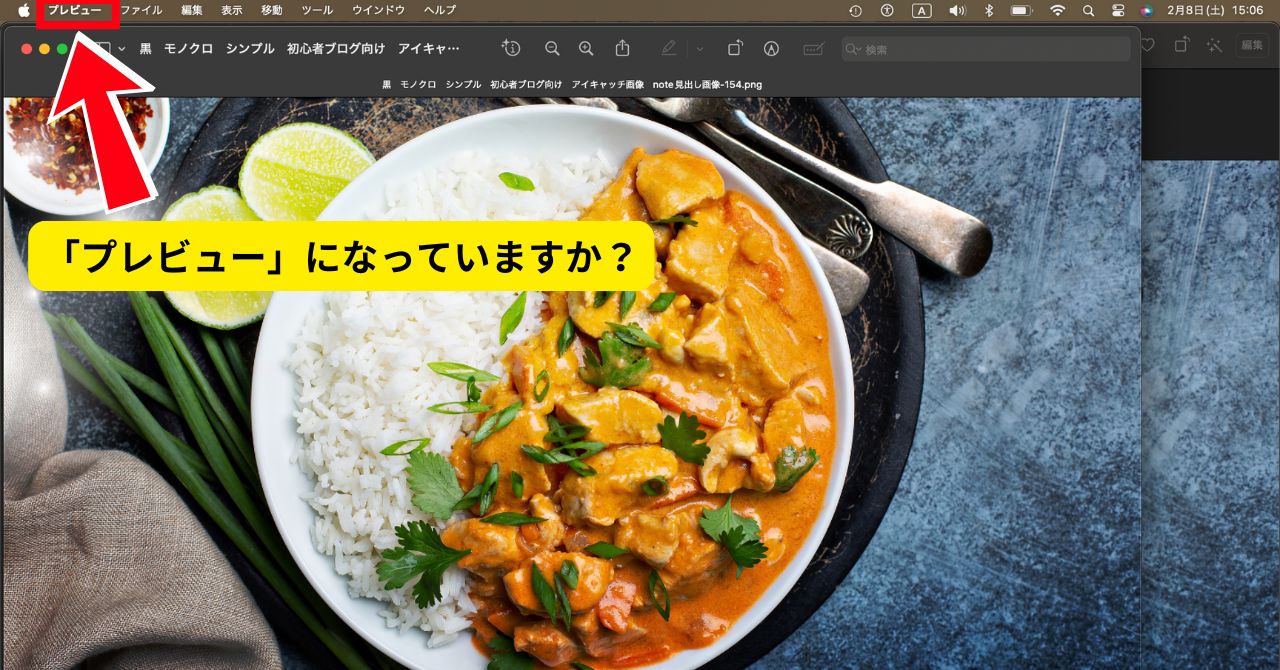
Task: Click the file name note見出し画像-154.png
Action: [707, 85]
